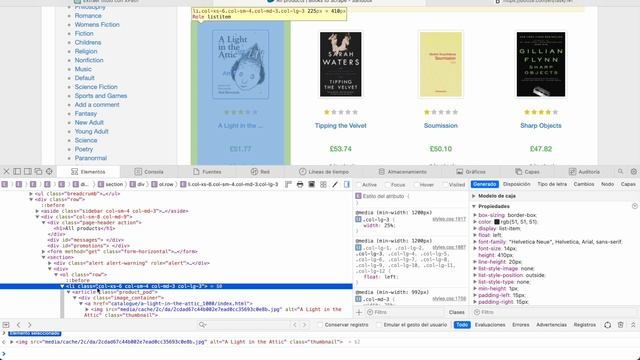
Task: Check the Hover pseudo-class checkbox
Action: (x=416, y=185)
